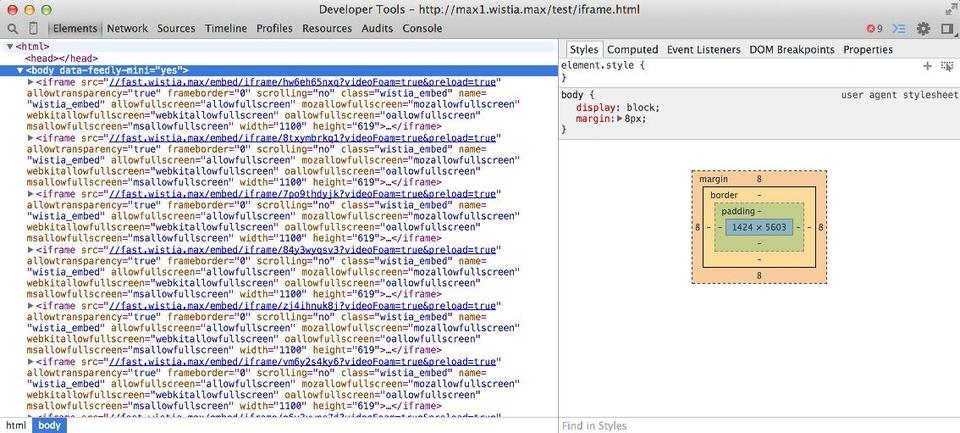Screen dimensions: 960x433
Task: Click the fullscreen arrows in title bar
Action: (x=951, y=9)
